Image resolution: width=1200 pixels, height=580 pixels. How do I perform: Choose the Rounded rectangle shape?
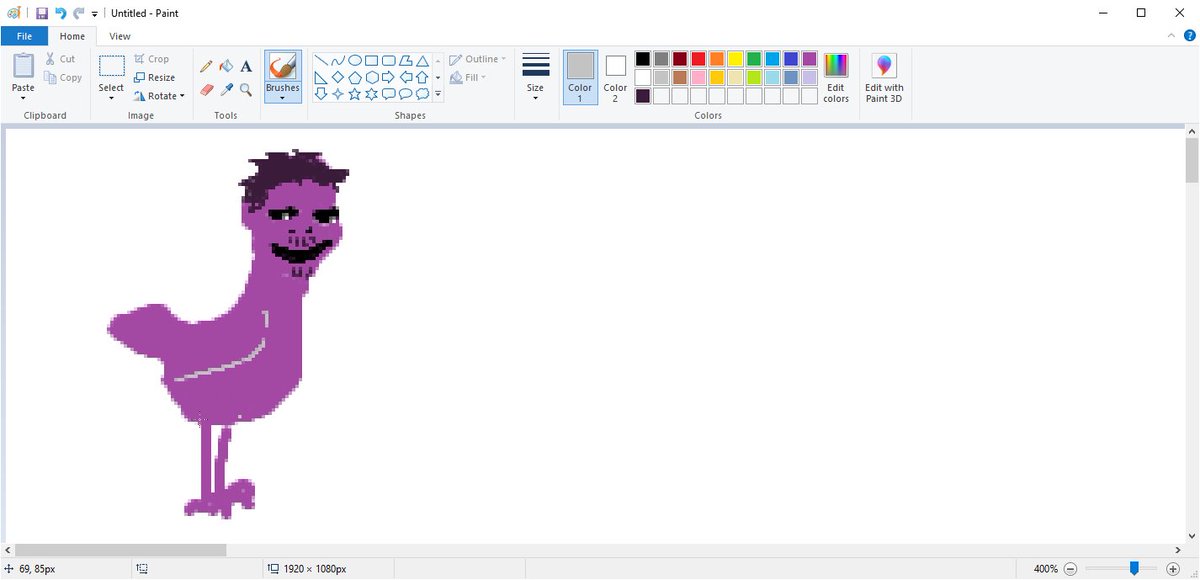click(389, 60)
